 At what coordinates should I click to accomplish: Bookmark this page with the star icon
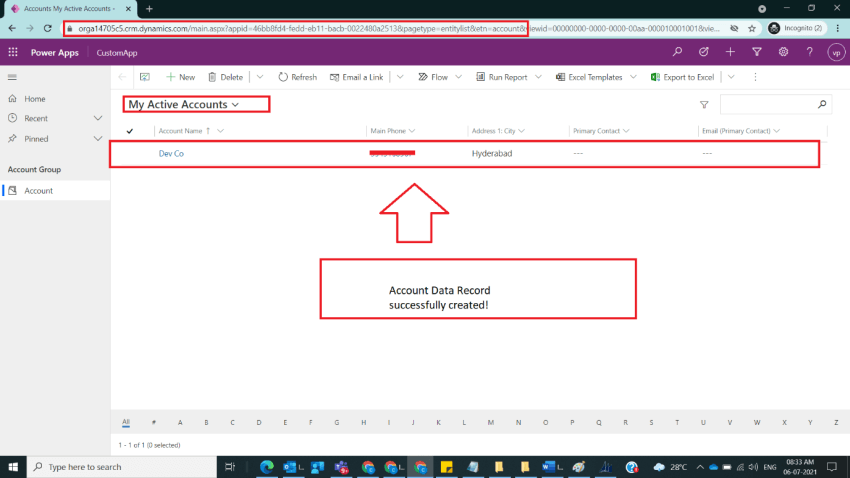click(752, 28)
